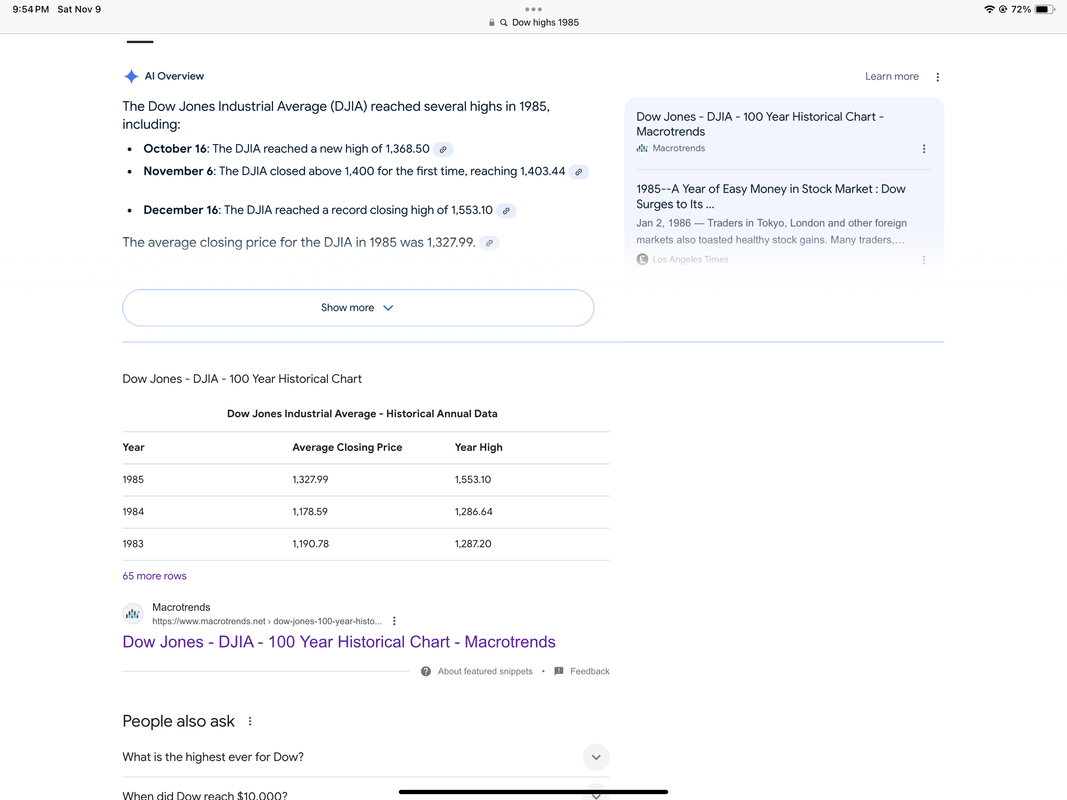1067x800 pixels.
Task: Open '65 more rows' link
Action: pos(154,576)
